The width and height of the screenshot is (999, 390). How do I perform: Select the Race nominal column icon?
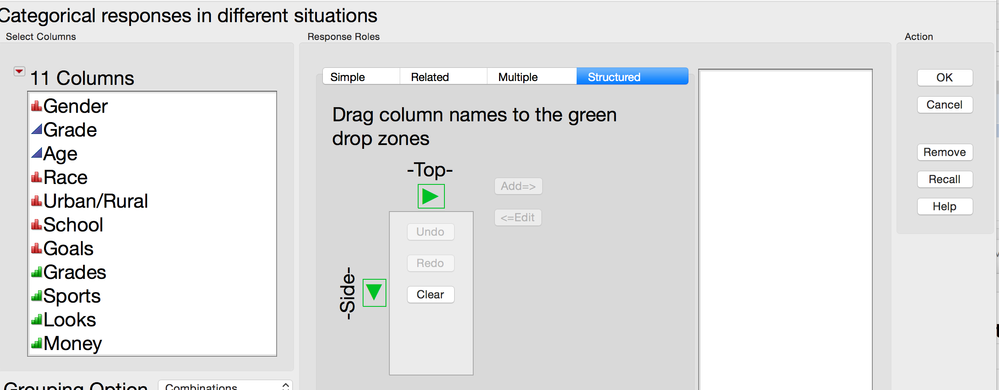36,177
